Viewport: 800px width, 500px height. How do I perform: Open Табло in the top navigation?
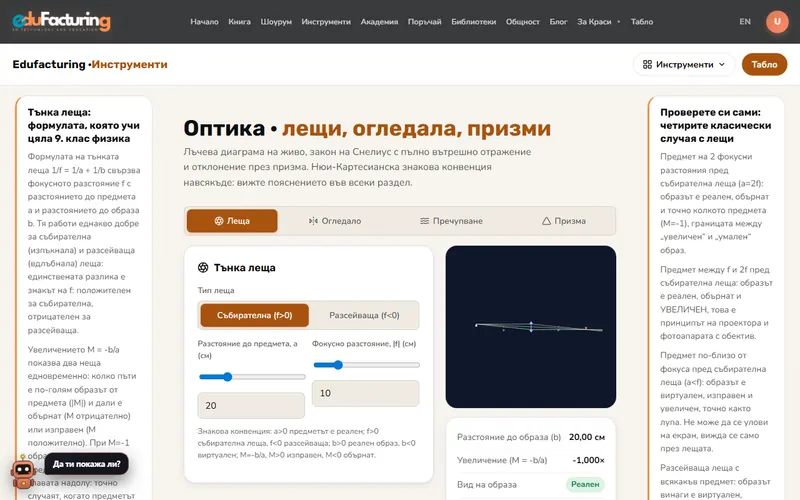(x=642, y=21)
